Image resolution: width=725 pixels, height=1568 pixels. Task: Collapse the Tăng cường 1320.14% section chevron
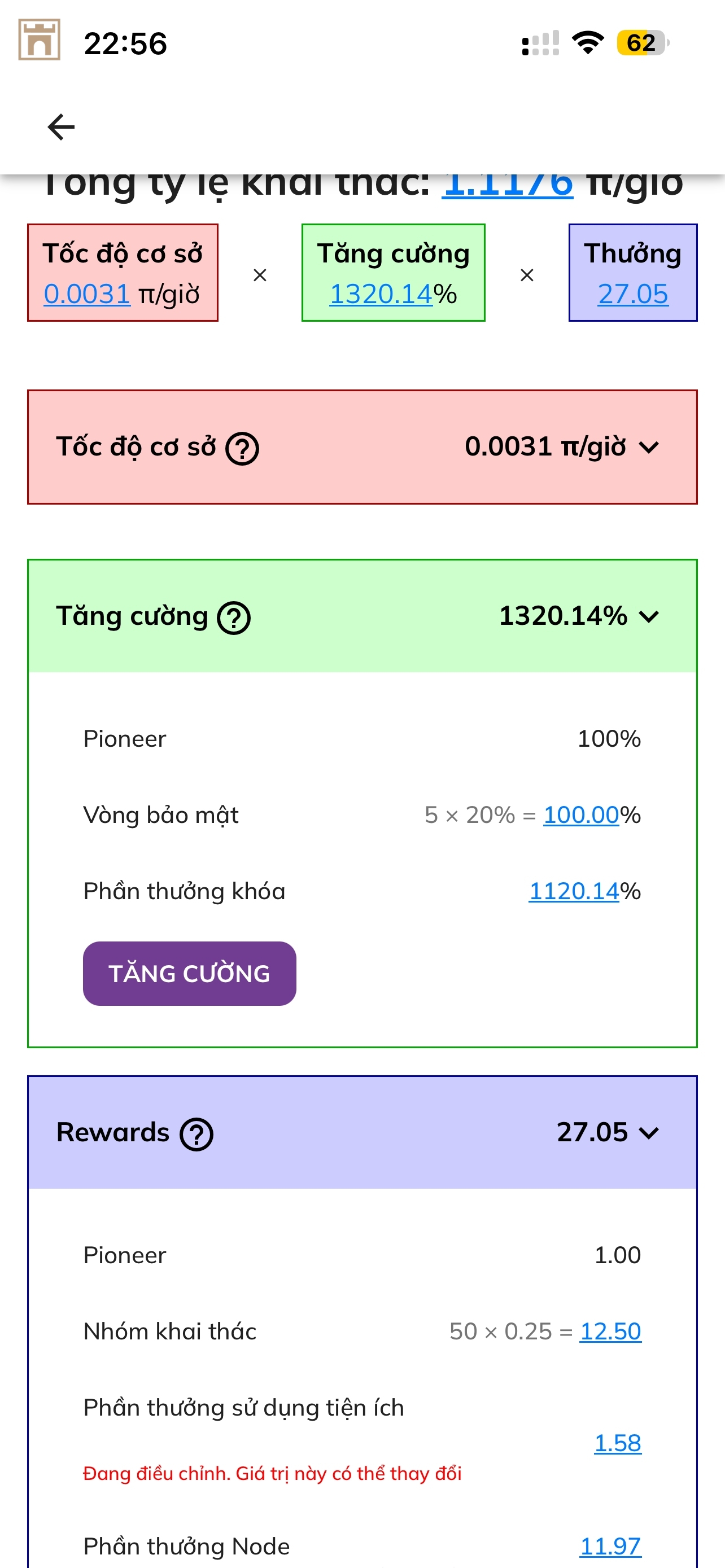649,616
